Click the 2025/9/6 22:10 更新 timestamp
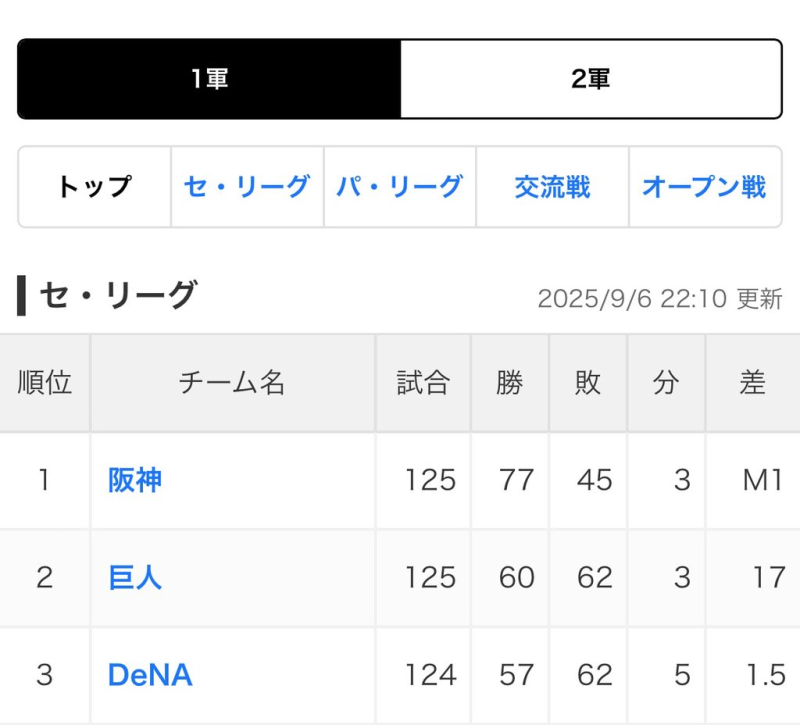Image resolution: width=800 pixels, height=725 pixels. (x=659, y=299)
